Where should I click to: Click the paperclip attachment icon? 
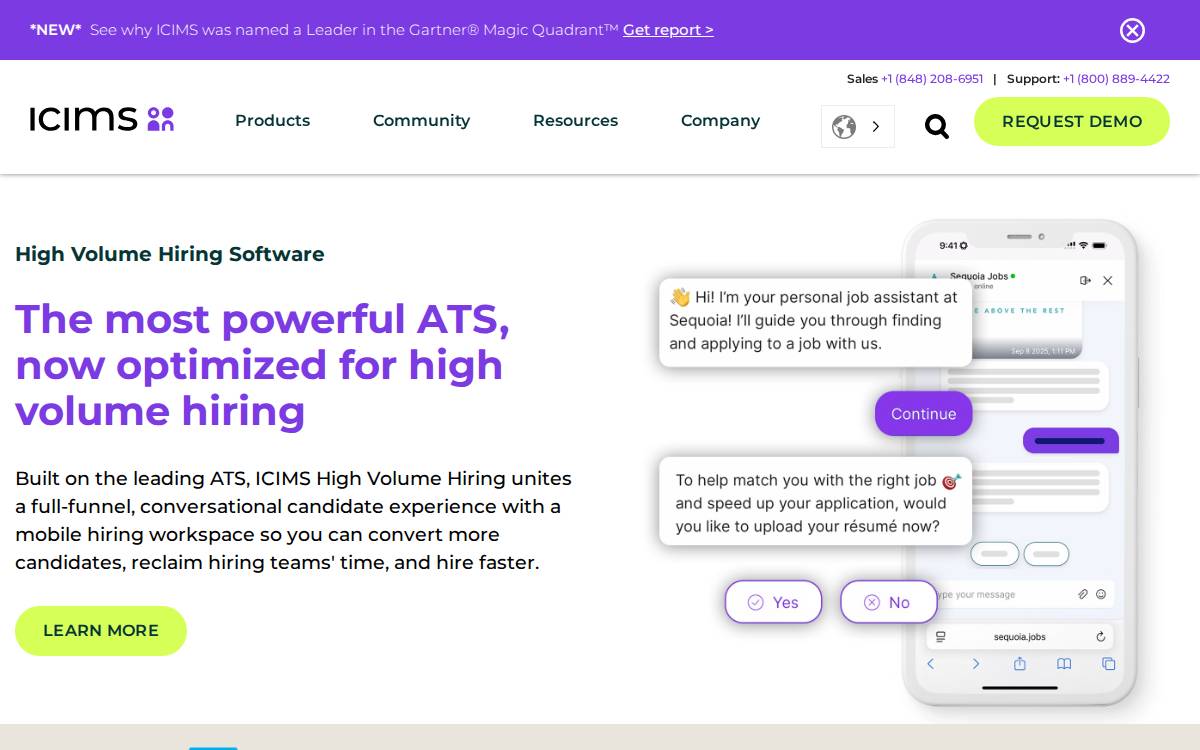(1083, 594)
